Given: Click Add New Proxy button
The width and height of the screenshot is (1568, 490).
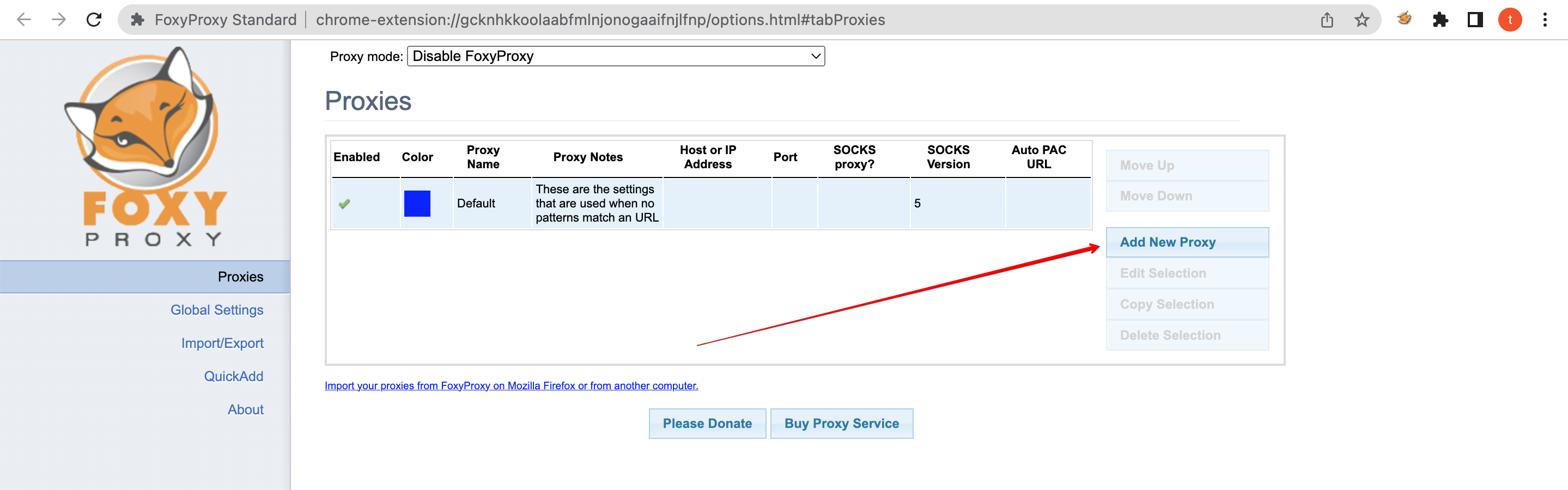Looking at the screenshot, I should [1187, 242].
